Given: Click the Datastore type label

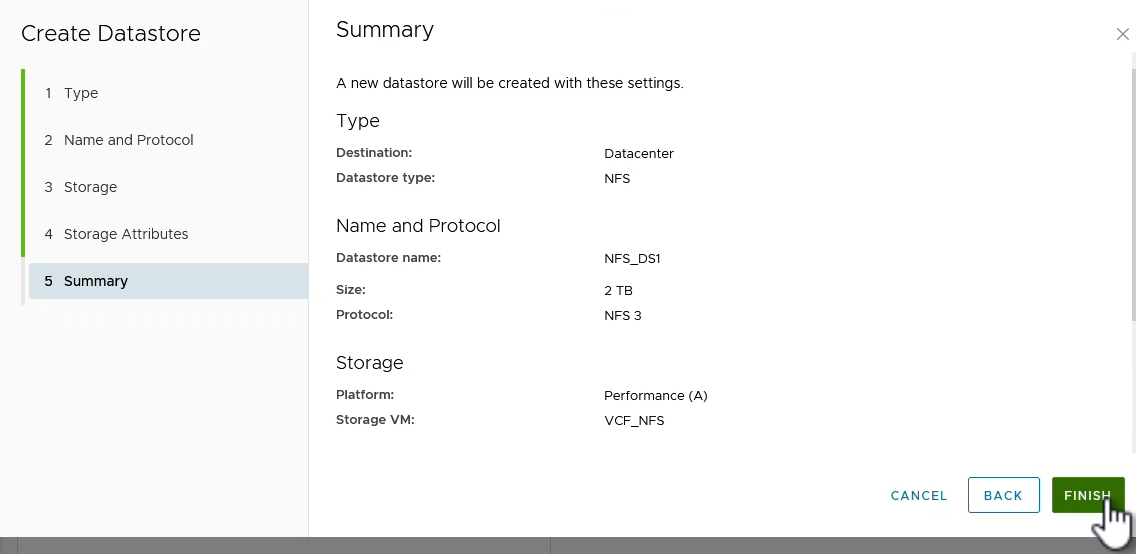Looking at the screenshot, I should pos(385,178).
